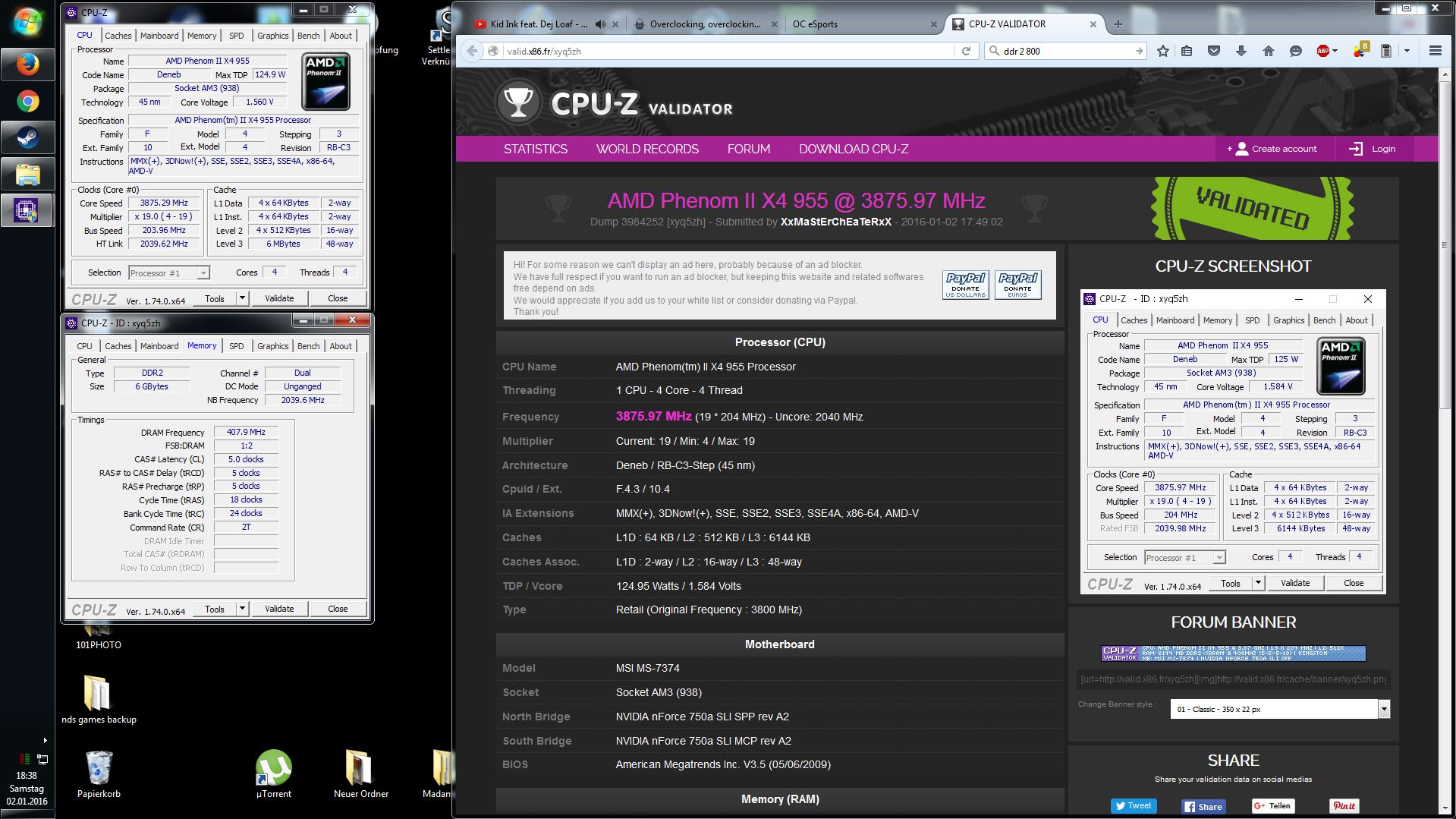This screenshot has width=1456, height=819.
Task: Switch to OC eSports browser tab
Action: coord(863,24)
